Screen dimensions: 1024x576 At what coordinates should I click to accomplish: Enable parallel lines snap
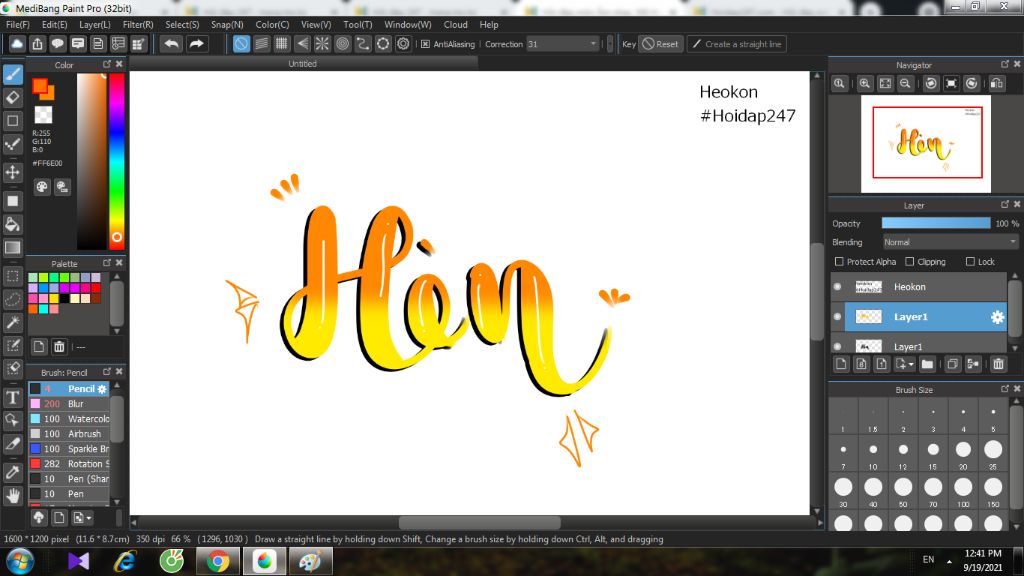coord(261,44)
